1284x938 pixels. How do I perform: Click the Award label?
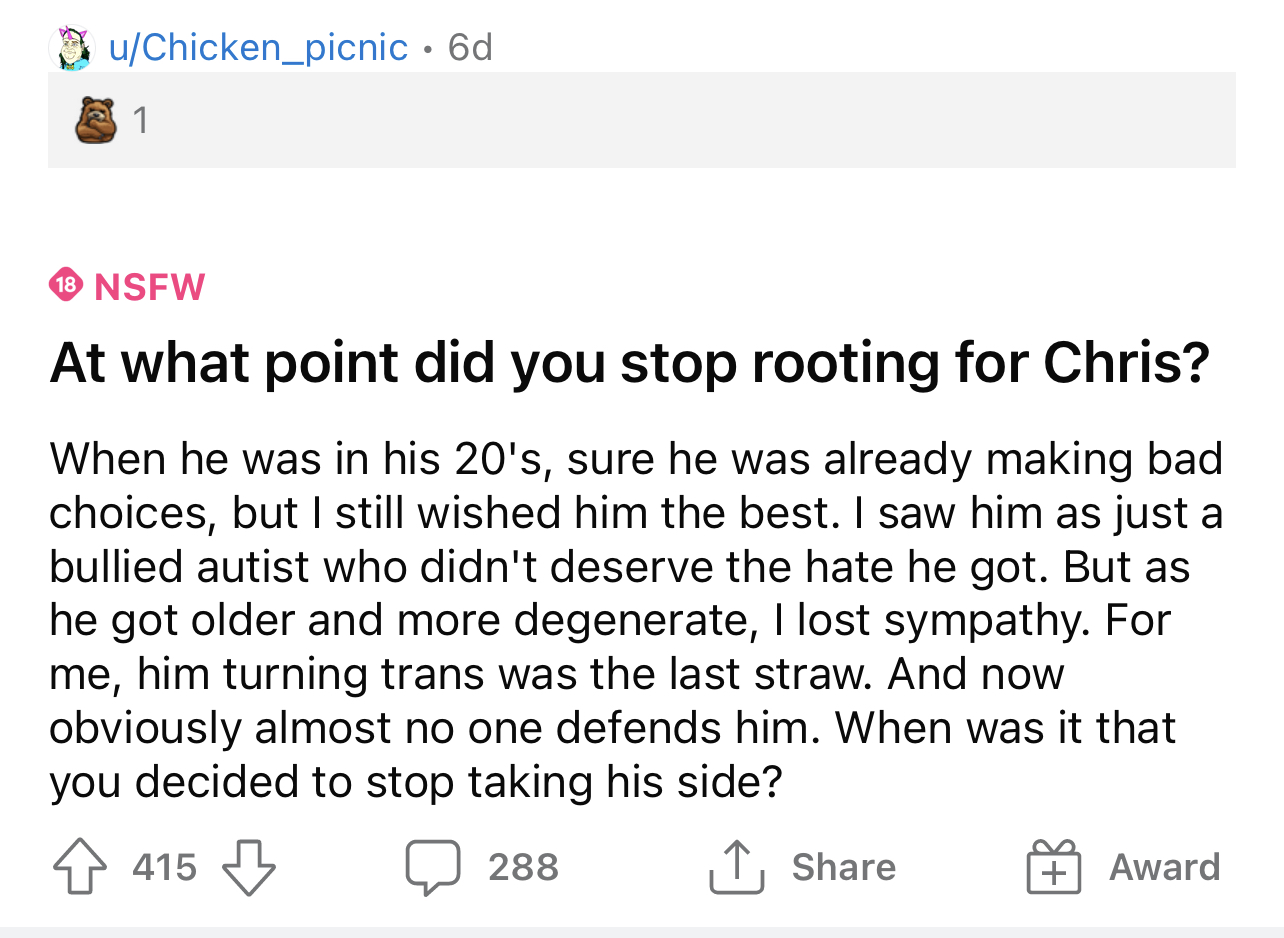tap(1165, 867)
